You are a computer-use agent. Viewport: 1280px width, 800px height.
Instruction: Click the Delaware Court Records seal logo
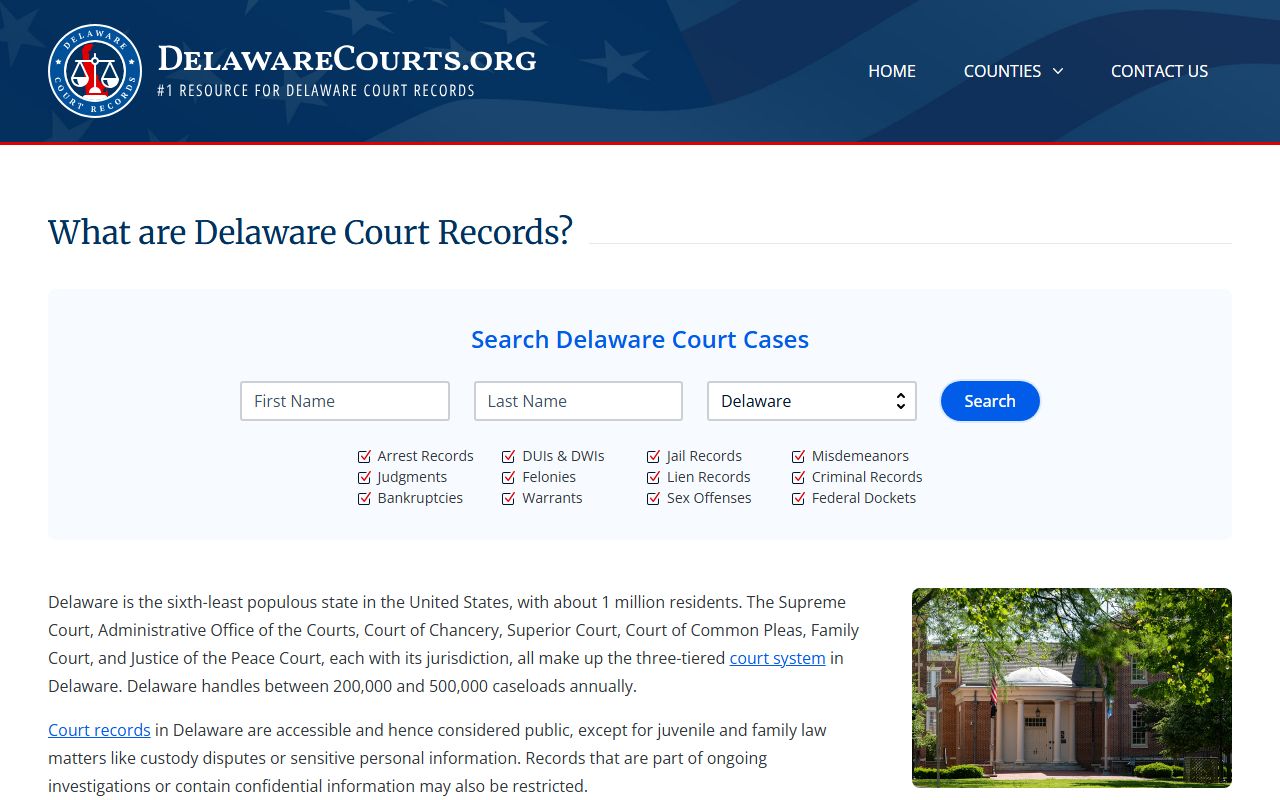pyautogui.click(x=95, y=71)
